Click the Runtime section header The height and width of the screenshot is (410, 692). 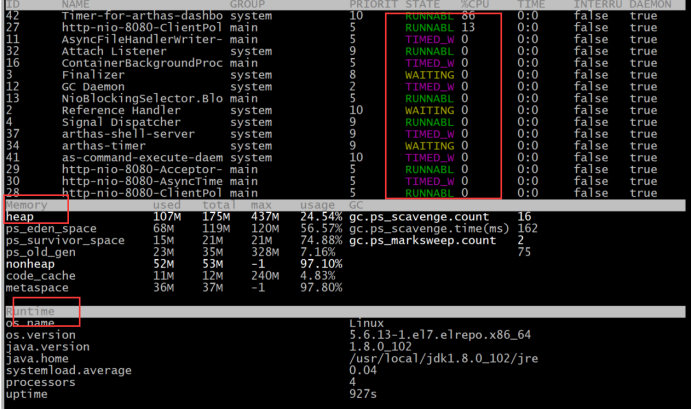[31, 312]
